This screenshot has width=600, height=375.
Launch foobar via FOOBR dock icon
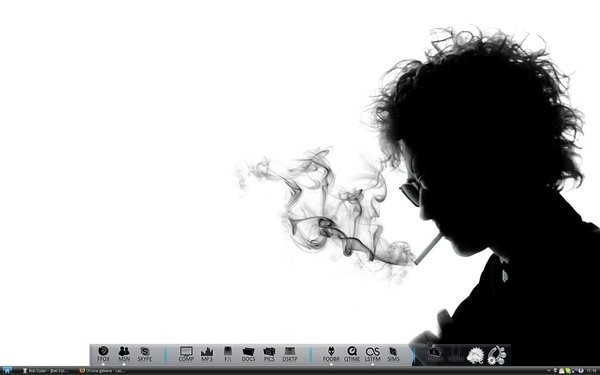pyautogui.click(x=331, y=354)
